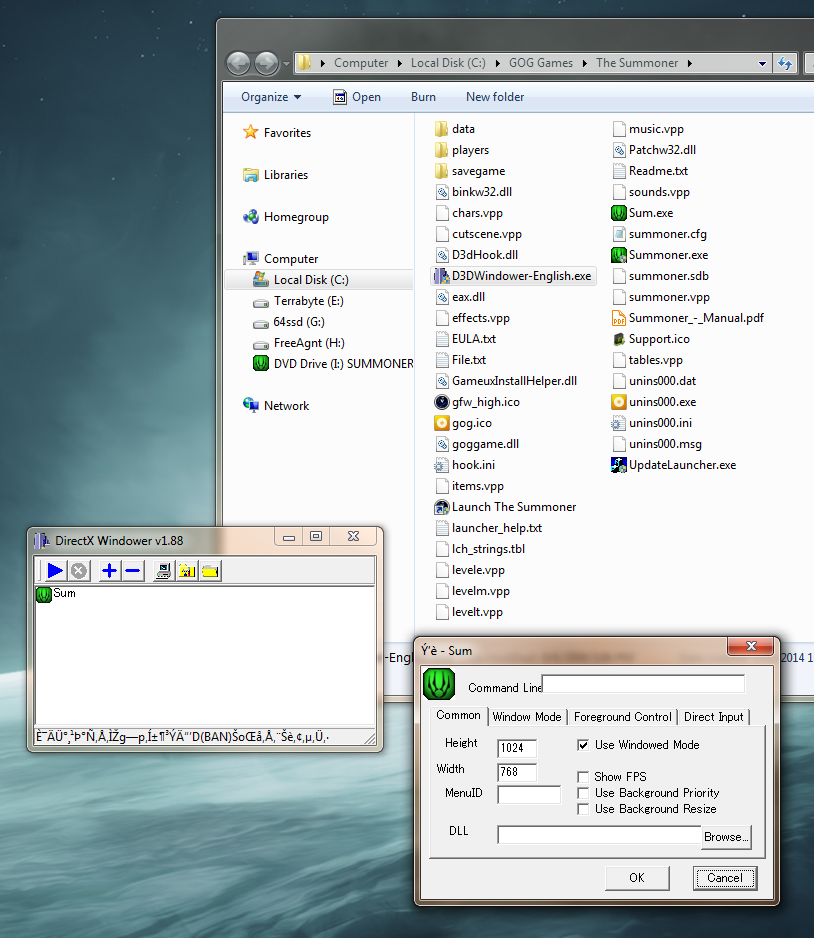Select D3DWindower-English.exe in the file list
The image size is (814, 938).
tap(514, 276)
